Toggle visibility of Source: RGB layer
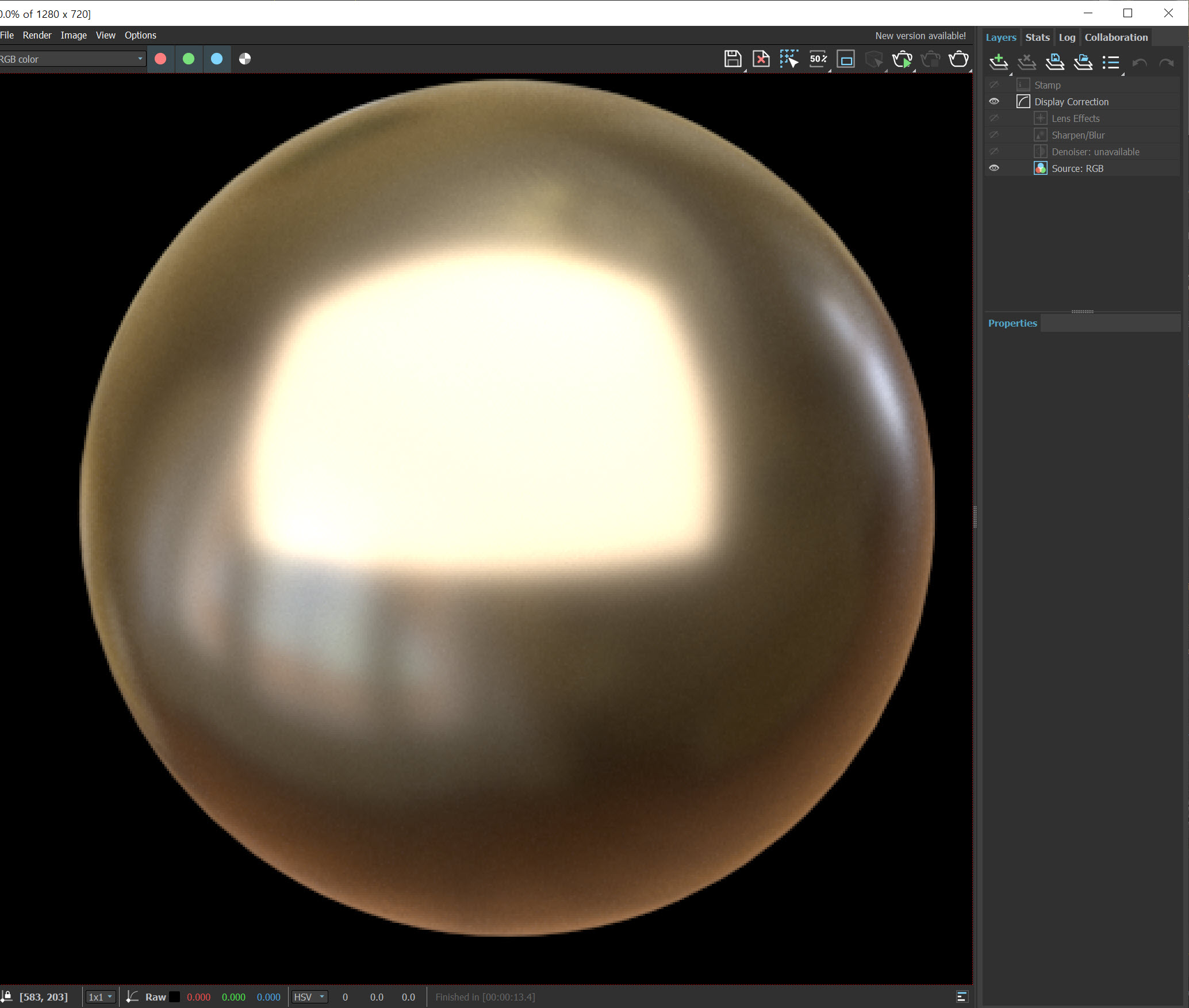The image size is (1189, 1008). [994, 168]
